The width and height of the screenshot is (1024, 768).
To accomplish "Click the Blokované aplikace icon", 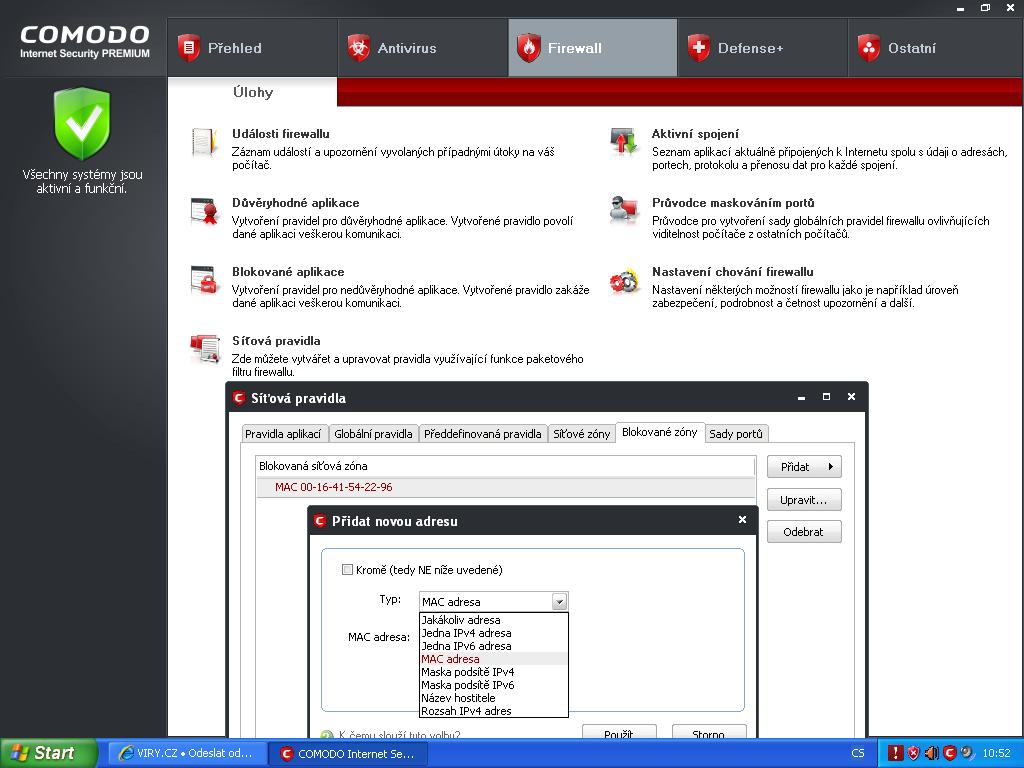I will (x=205, y=281).
